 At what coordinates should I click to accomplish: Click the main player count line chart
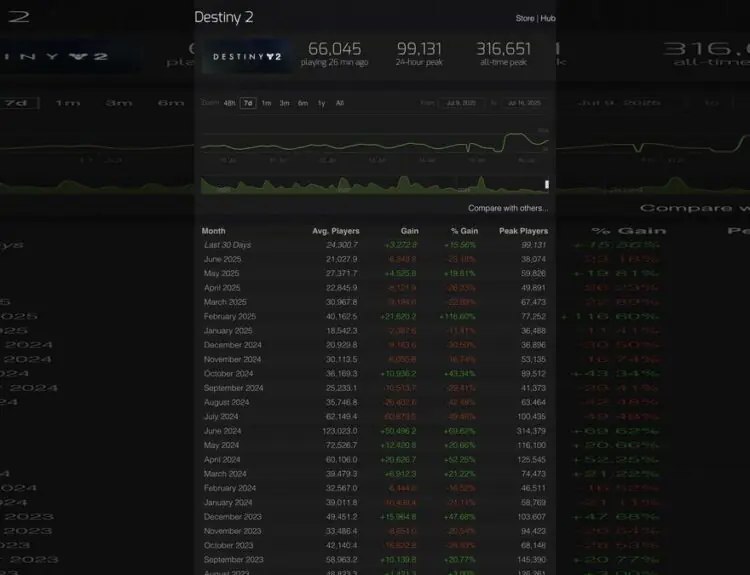tap(375, 145)
